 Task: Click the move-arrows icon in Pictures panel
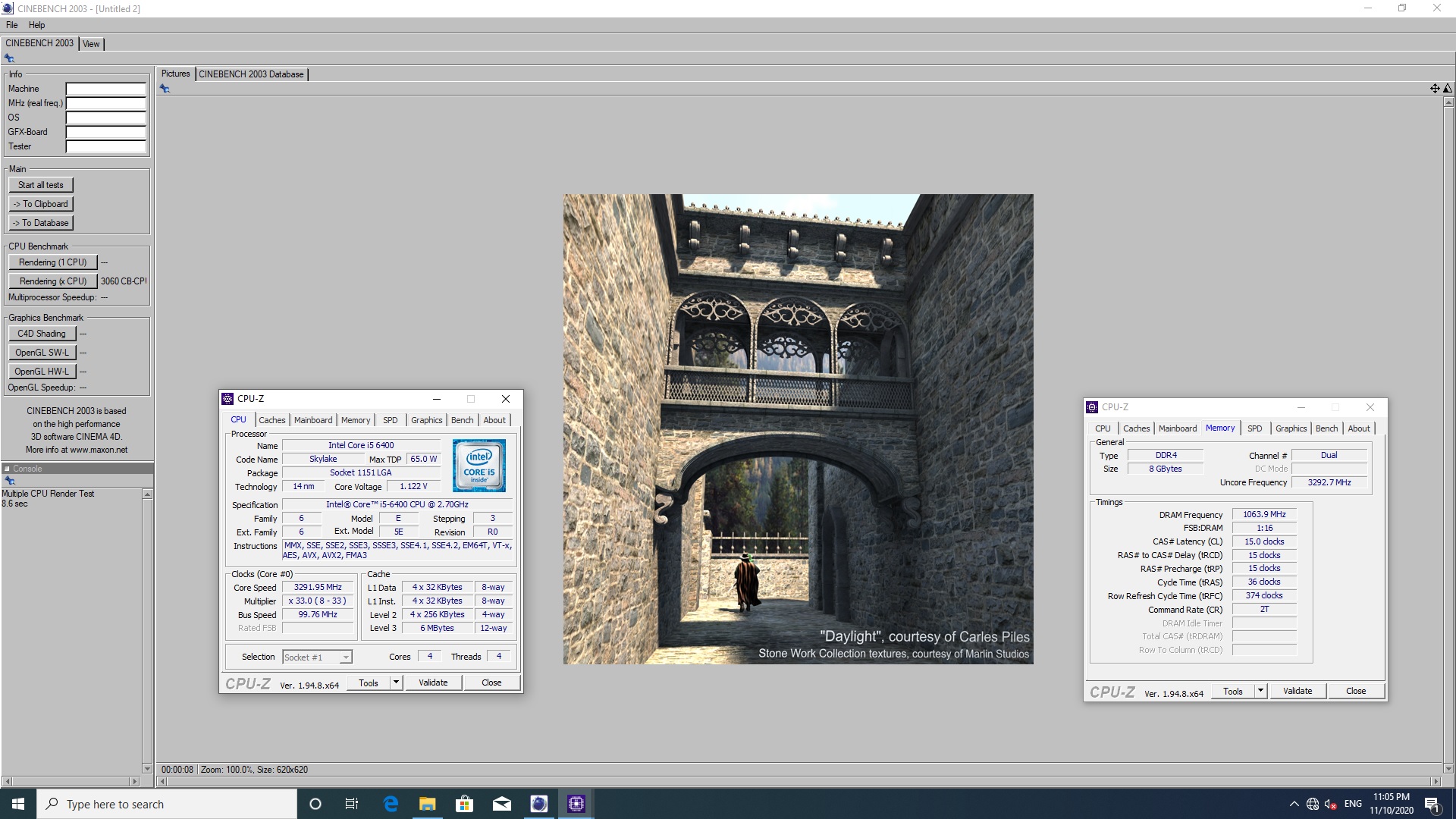(1435, 89)
